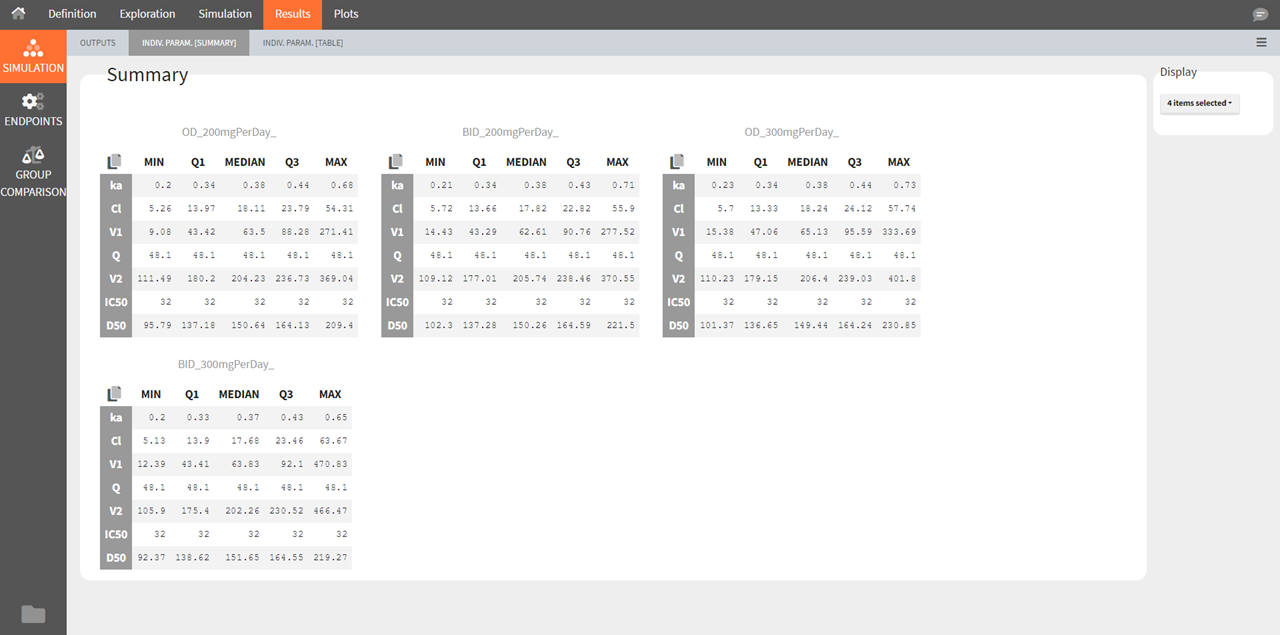Screen dimensions: 1280x635
Task: Select the Simulation sidebar section
Action: (33, 56)
